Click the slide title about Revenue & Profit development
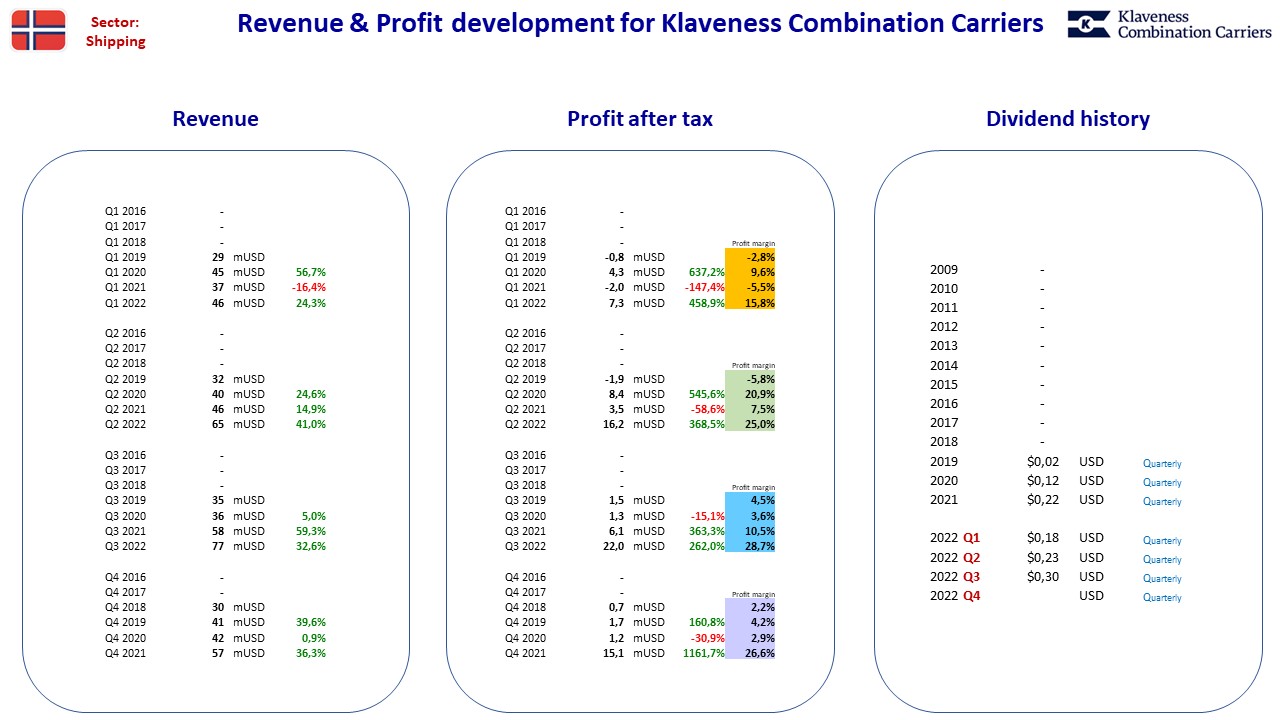 [x=640, y=23]
